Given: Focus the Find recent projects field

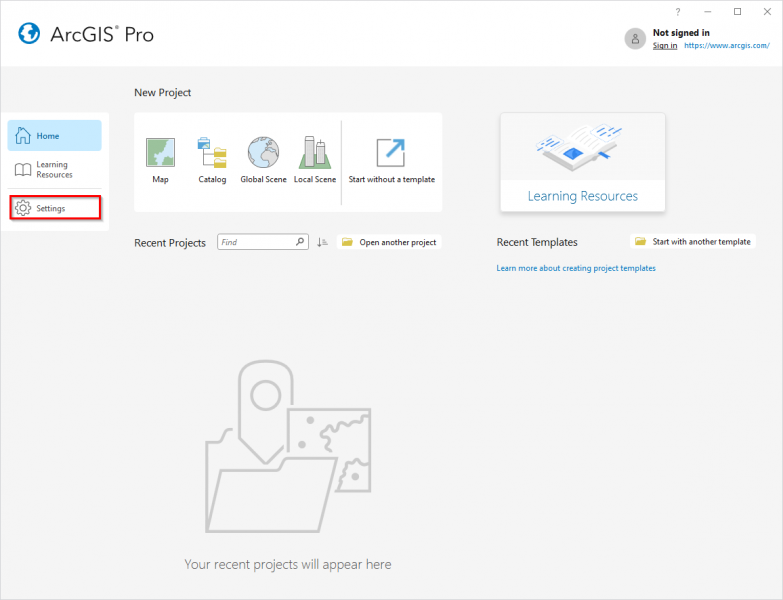Looking at the screenshot, I should click(263, 242).
